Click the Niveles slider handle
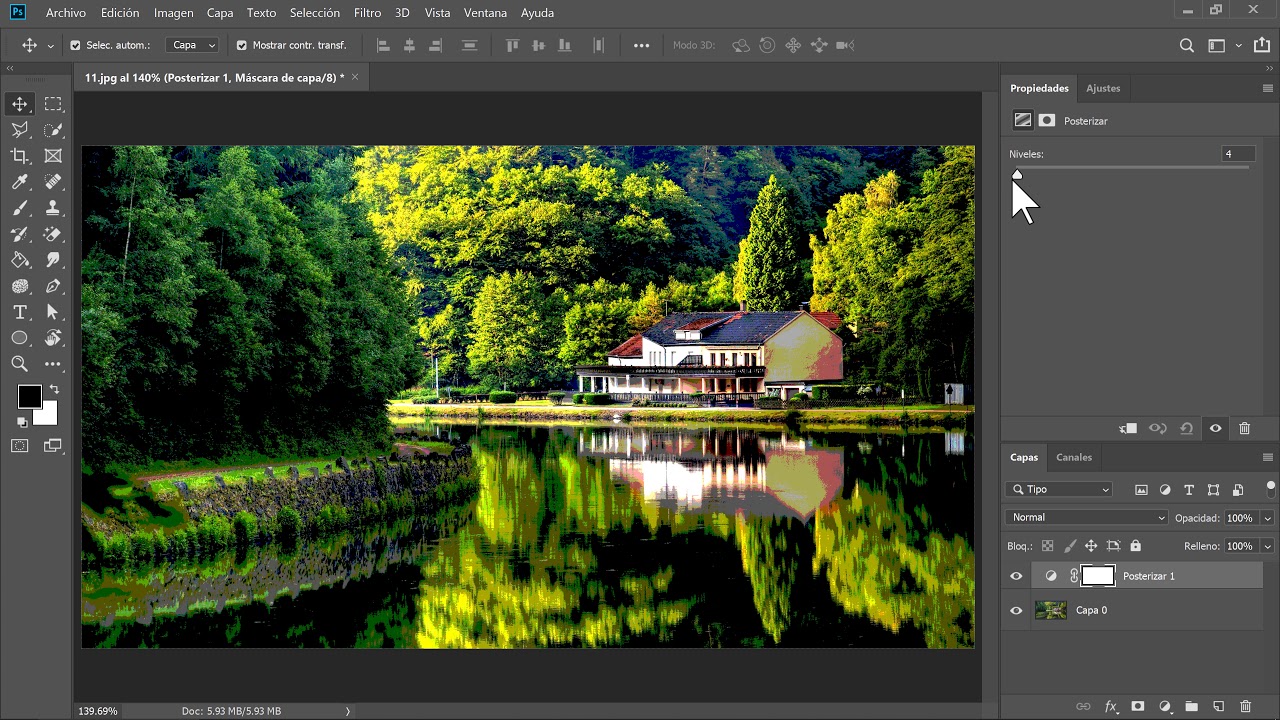The image size is (1280, 720). pyautogui.click(x=1017, y=175)
